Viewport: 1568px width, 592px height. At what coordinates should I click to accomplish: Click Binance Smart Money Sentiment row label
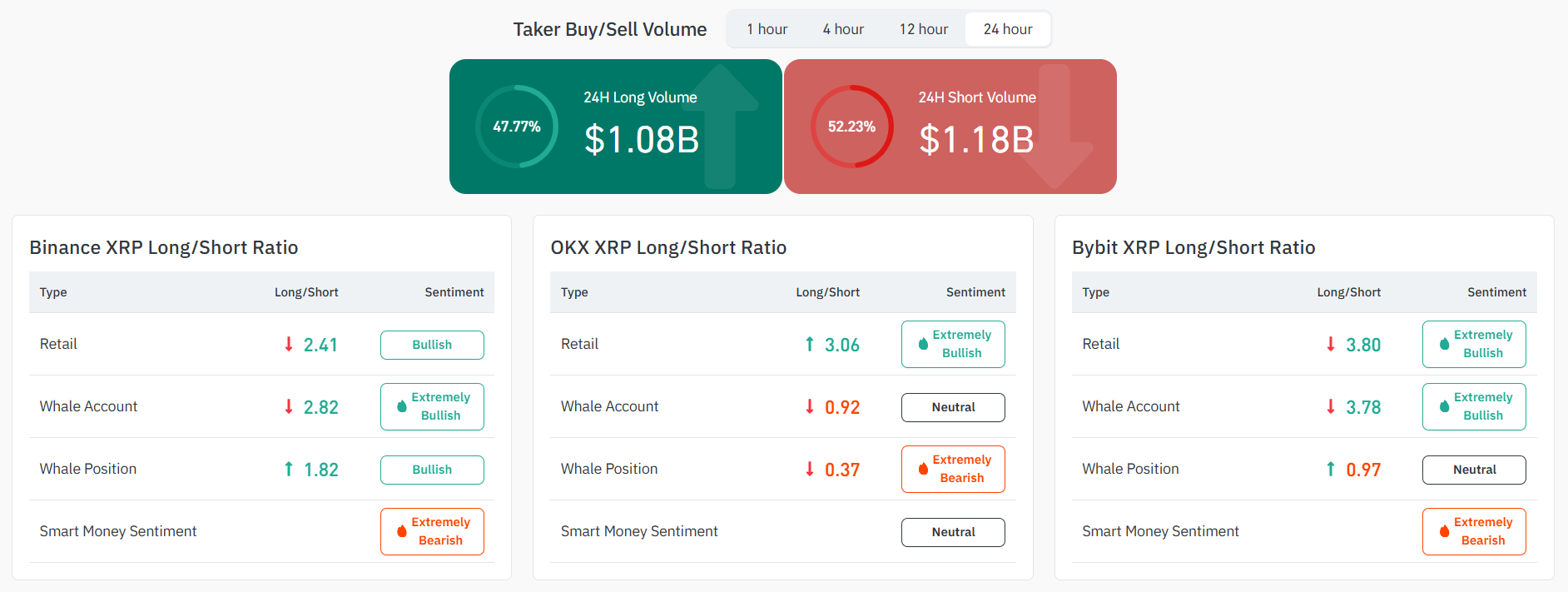click(x=118, y=531)
